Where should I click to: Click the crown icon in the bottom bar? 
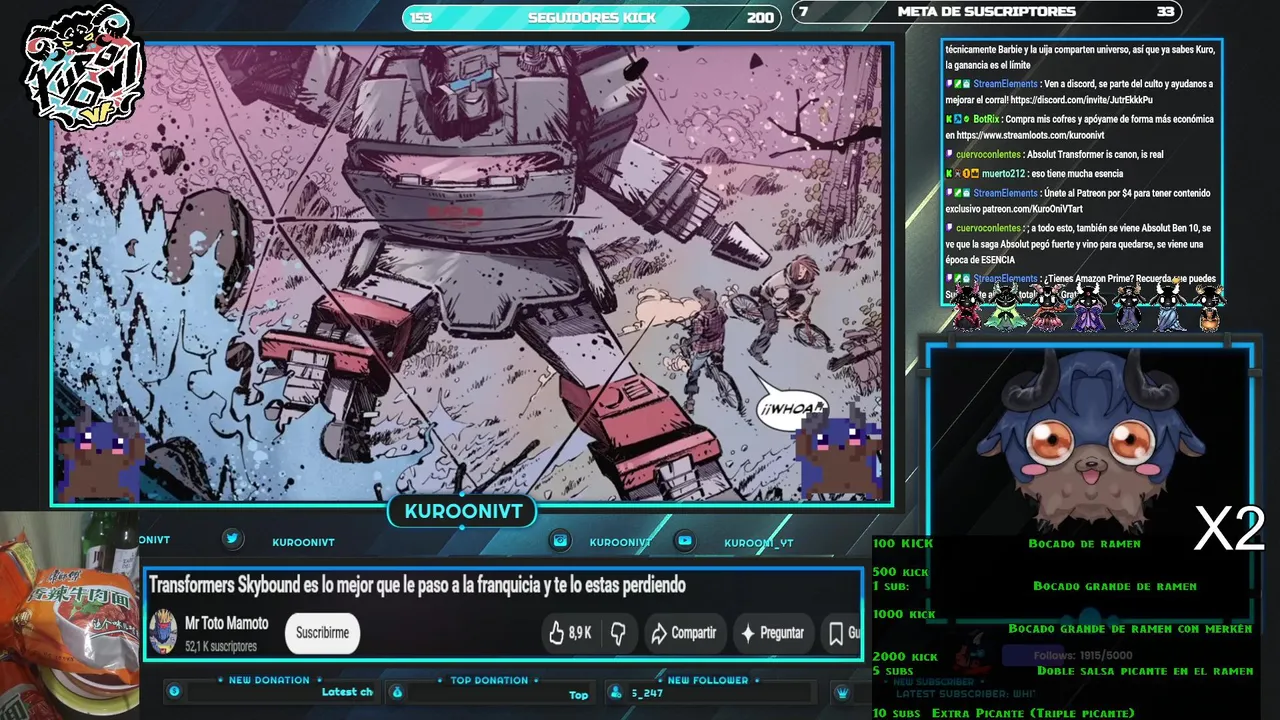coord(842,692)
